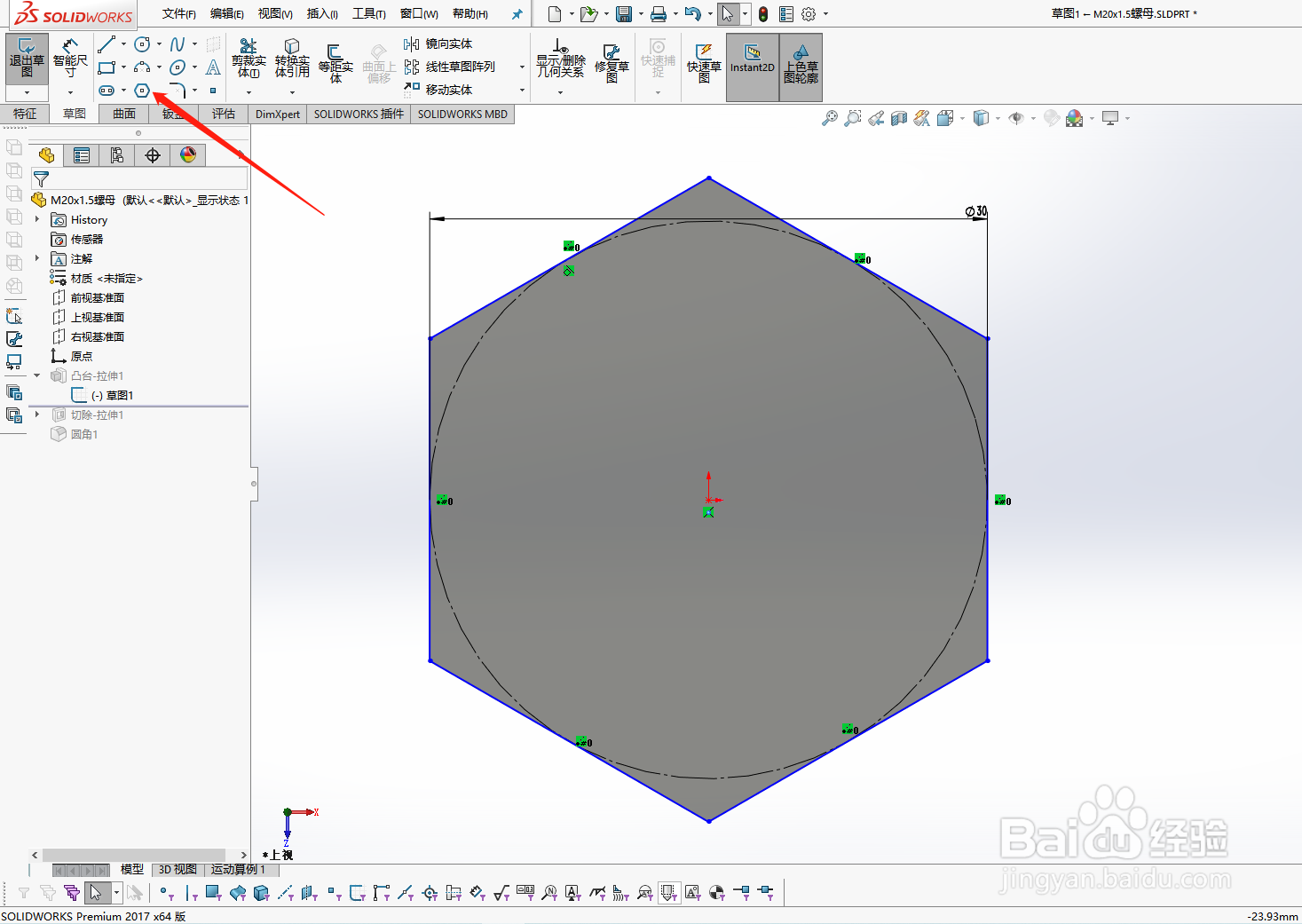Open the DisplayManager color ball tab
Screen dimensions: 1302x924
[188, 155]
